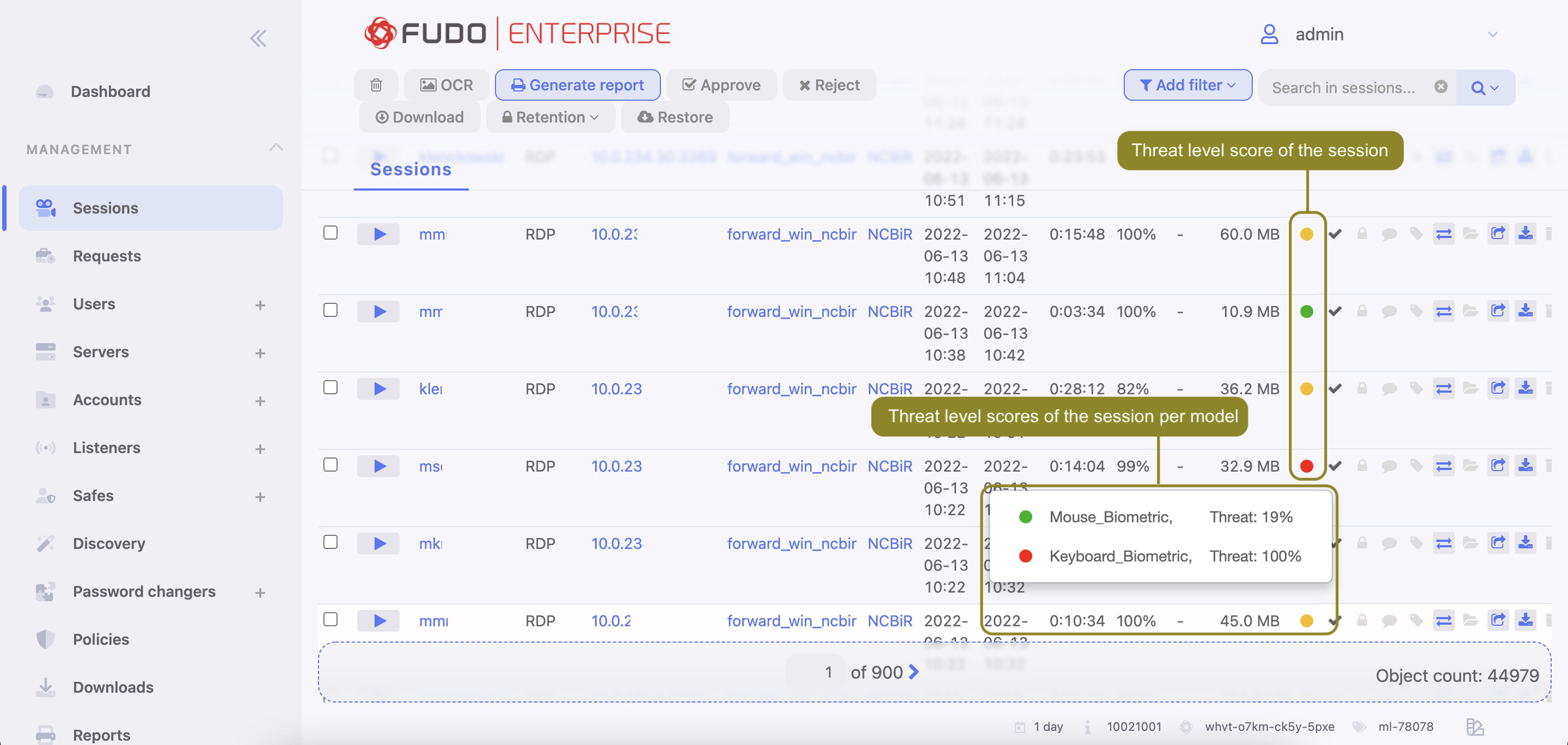Tick the checkbox for the 45.0 MB session
This screenshot has height=745, width=1568.
click(330, 620)
